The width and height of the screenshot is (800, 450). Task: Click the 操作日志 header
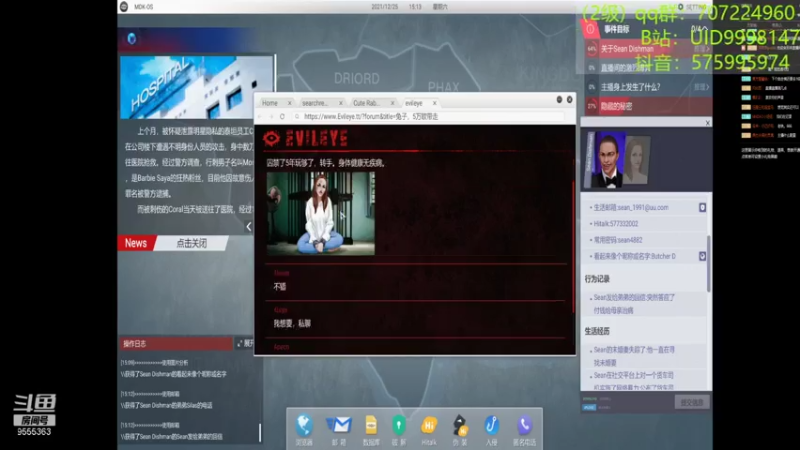pos(175,343)
